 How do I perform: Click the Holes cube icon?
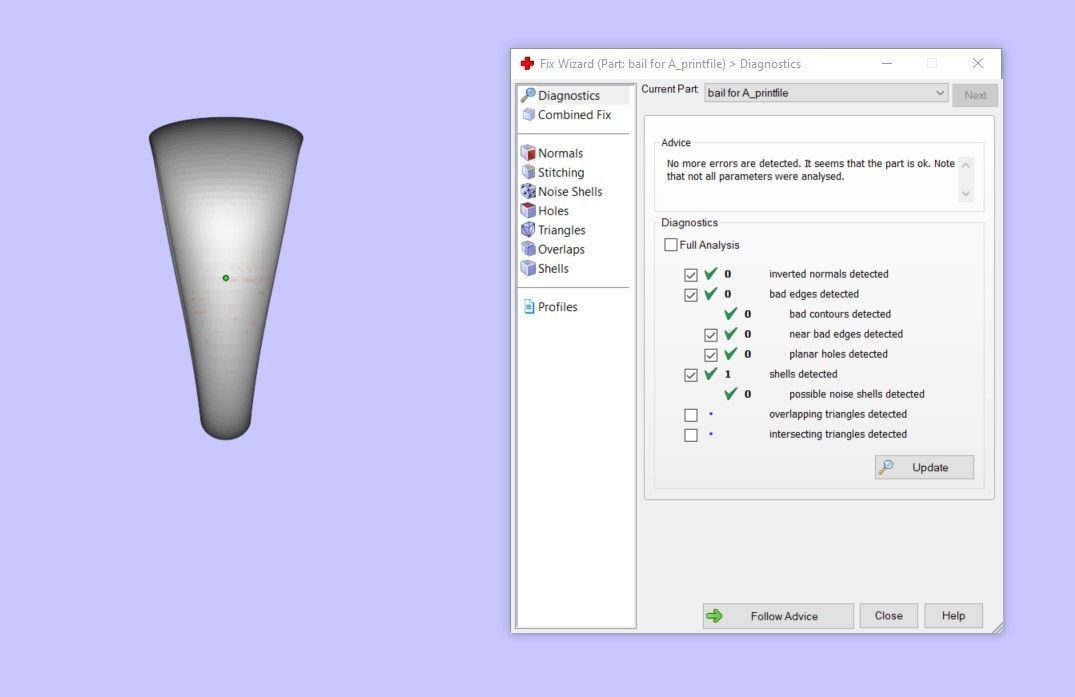528,210
